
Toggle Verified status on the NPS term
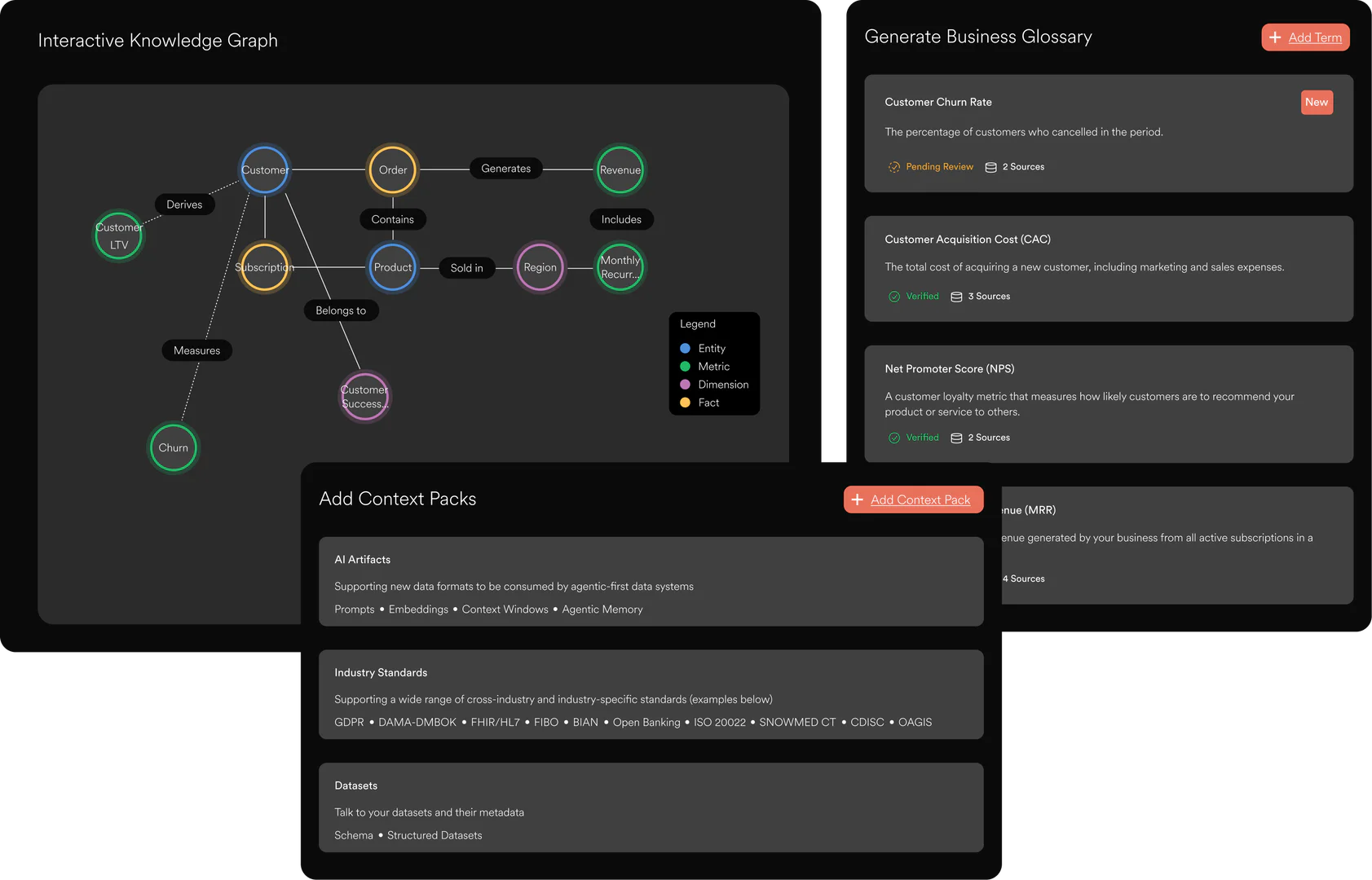(914, 438)
